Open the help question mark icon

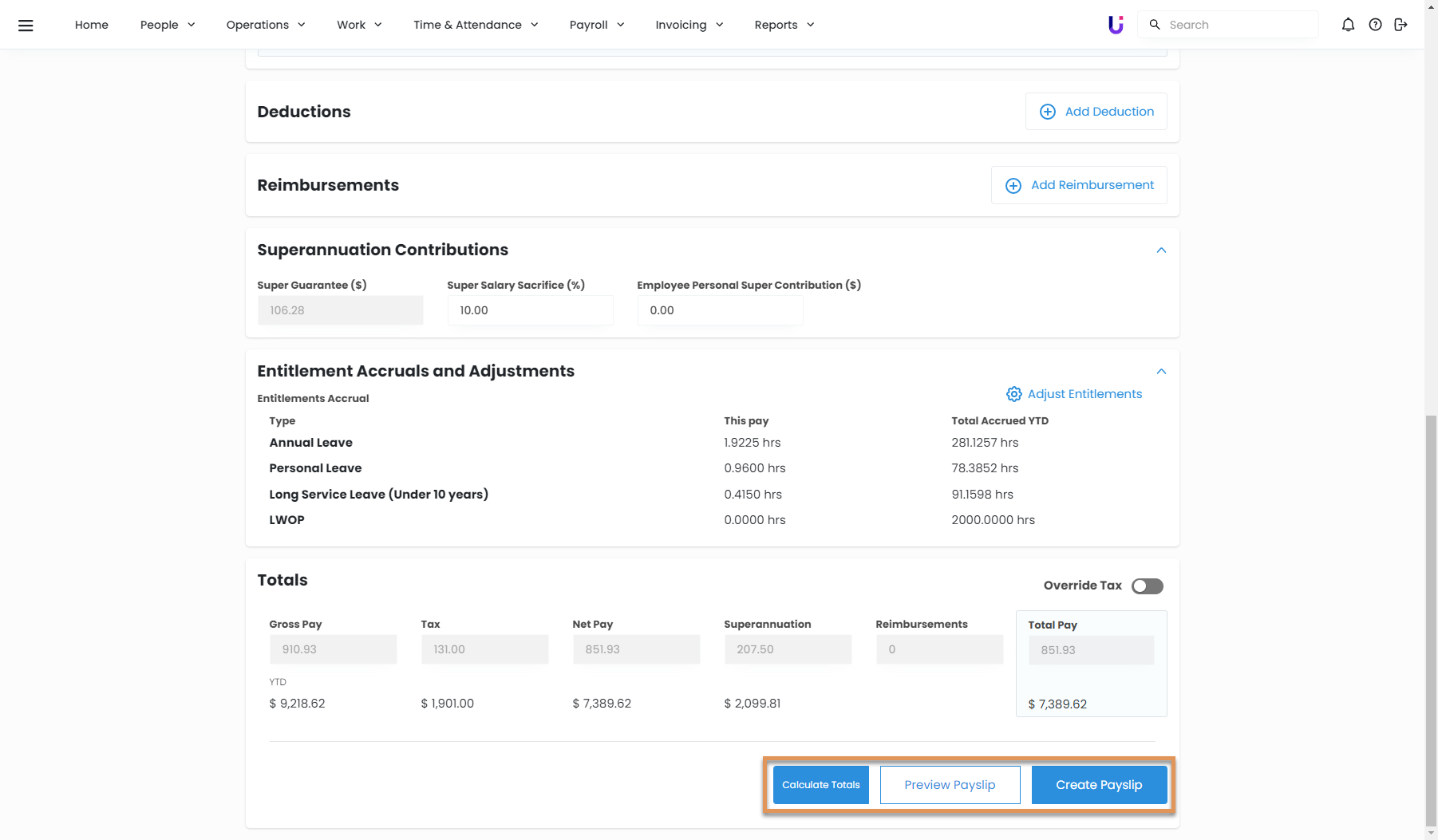tap(1375, 25)
